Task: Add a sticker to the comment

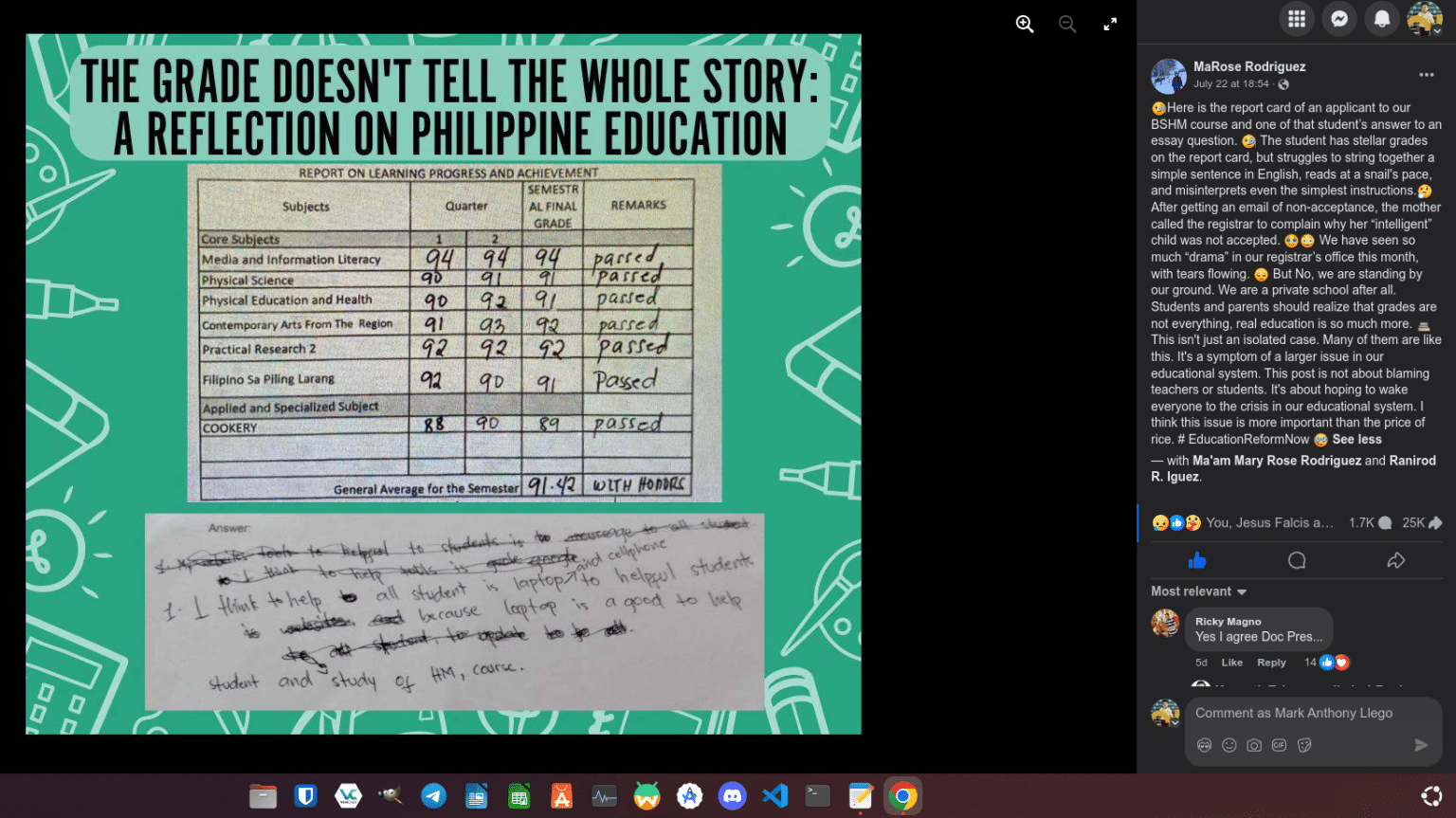Action: pyautogui.click(x=1304, y=745)
